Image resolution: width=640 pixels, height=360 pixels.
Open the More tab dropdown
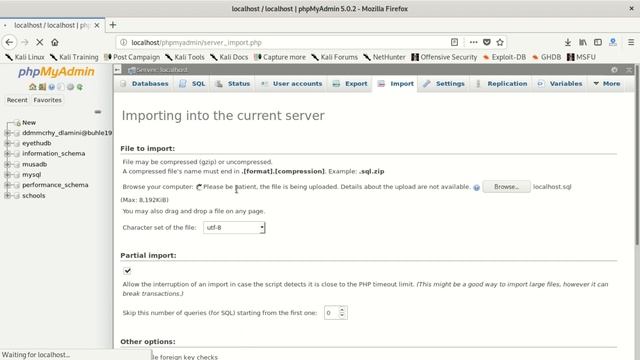tap(607, 83)
